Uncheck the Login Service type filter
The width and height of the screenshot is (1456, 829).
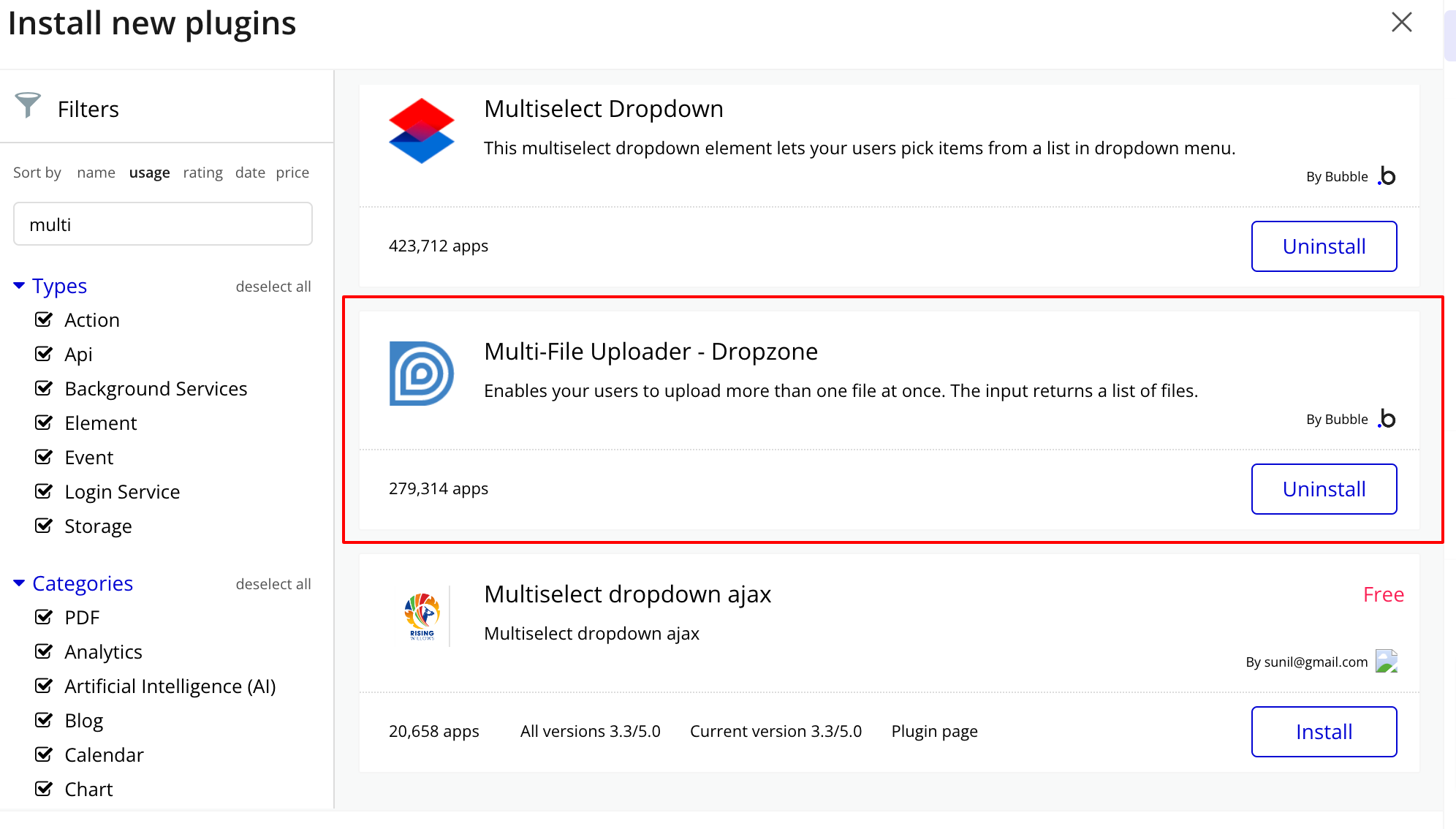coord(44,491)
